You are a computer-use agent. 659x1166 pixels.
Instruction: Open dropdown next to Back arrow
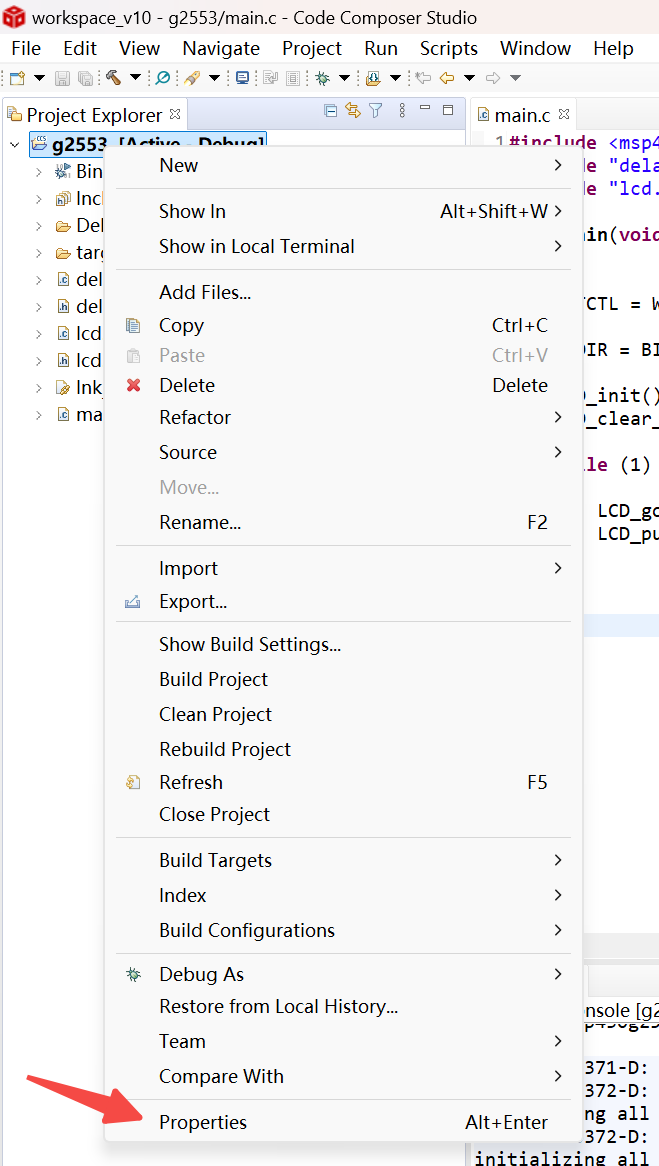[x=469, y=77]
